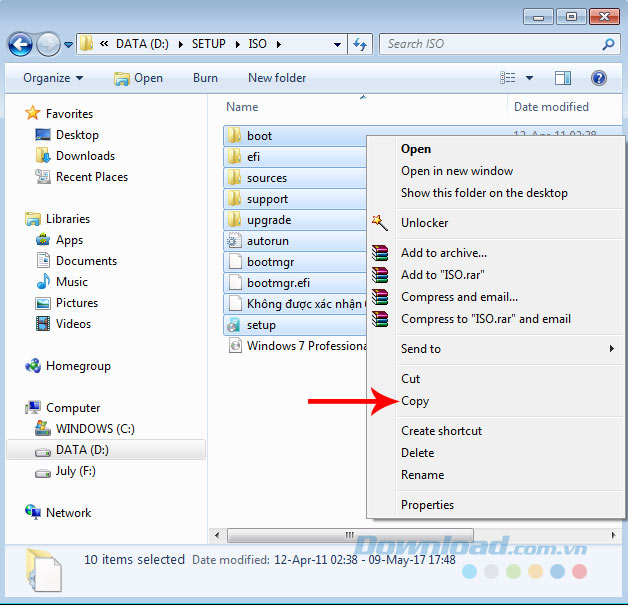
Task: Change view with the views icon
Action: point(507,78)
